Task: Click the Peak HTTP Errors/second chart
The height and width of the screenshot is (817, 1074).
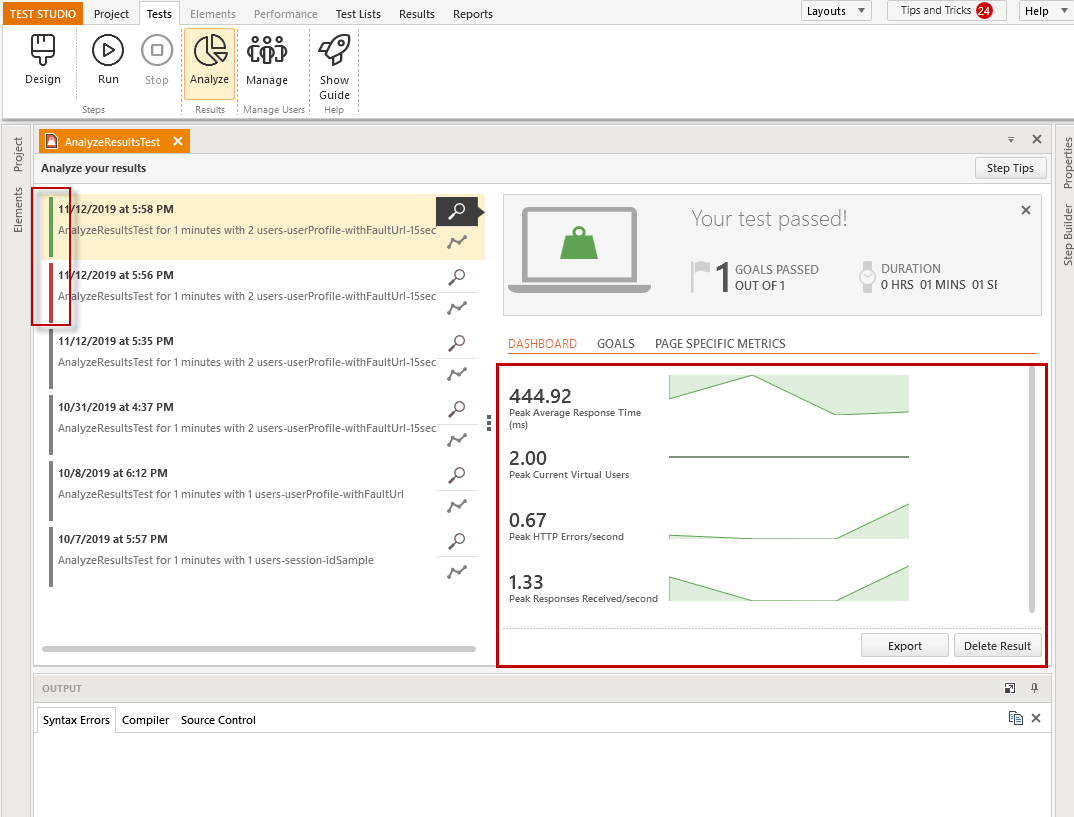Action: (x=788, y=521)
